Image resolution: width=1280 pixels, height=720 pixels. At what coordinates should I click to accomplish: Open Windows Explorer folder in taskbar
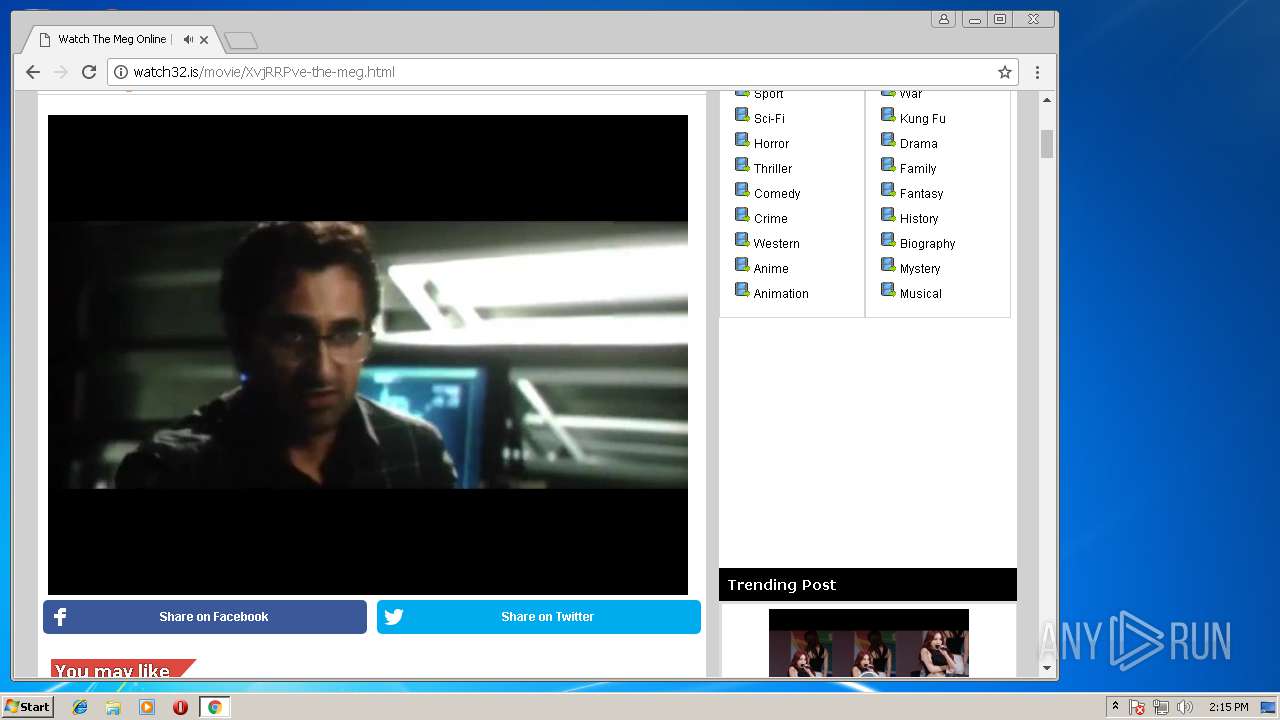point(113,707)
